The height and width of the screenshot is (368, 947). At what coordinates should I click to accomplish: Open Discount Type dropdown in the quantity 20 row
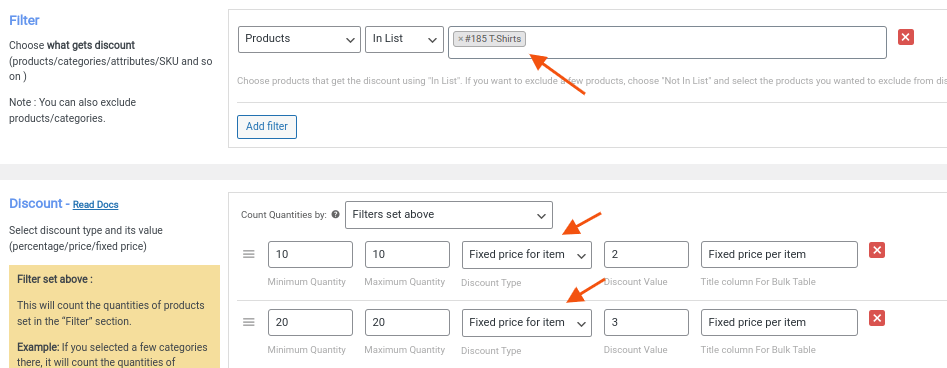[527, 322]
